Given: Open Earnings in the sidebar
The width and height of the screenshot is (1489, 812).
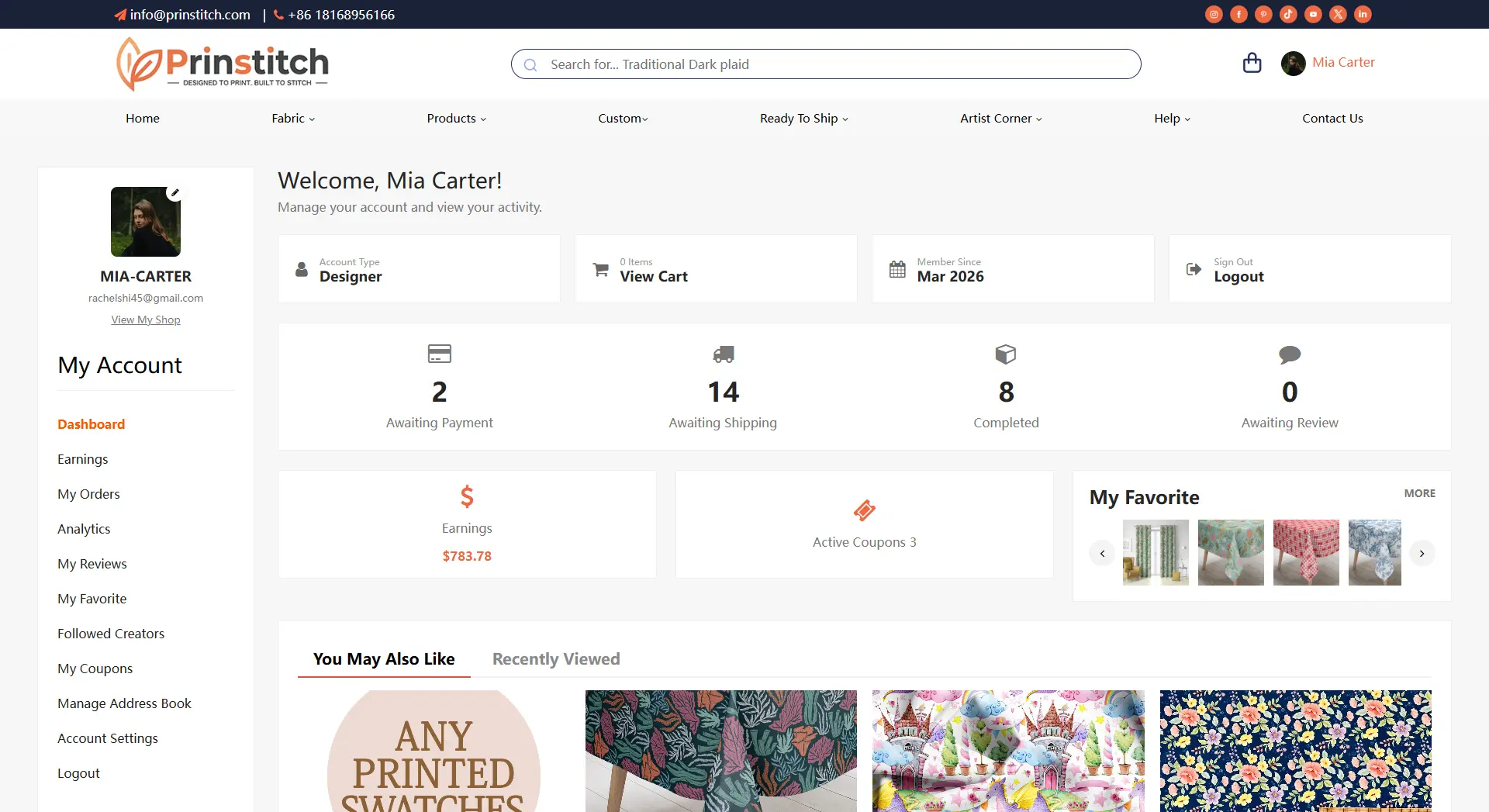Looking at the screenshot, I should [x=83, y=459].
